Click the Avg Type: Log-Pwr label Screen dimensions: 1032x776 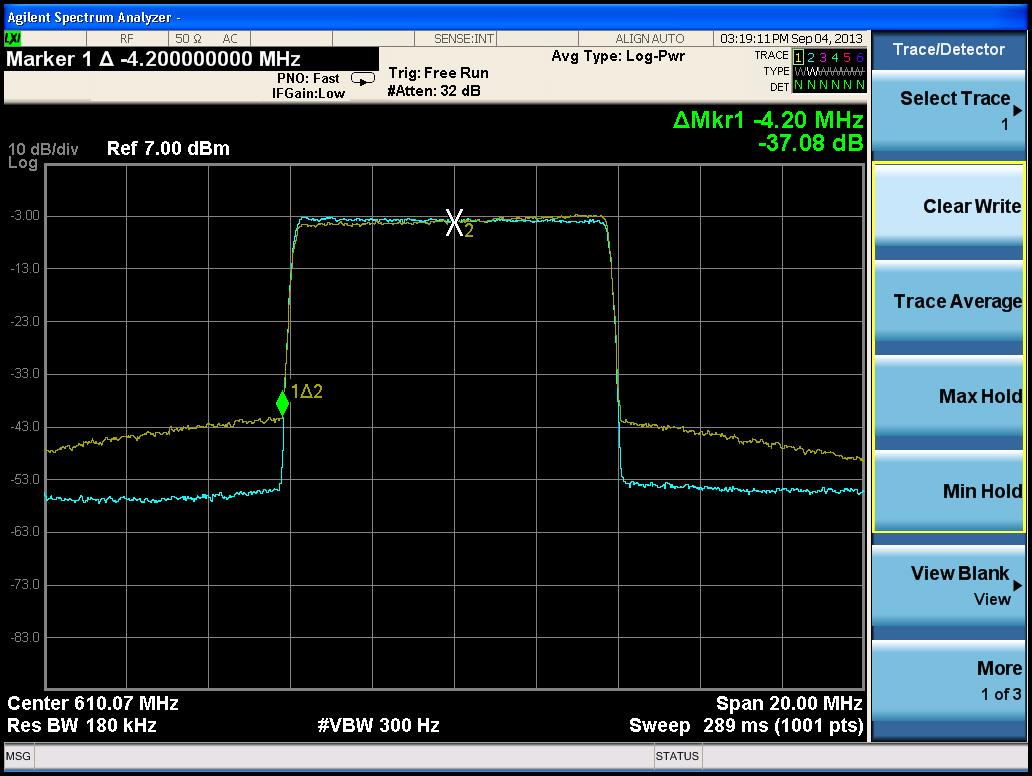coord(618,56)
